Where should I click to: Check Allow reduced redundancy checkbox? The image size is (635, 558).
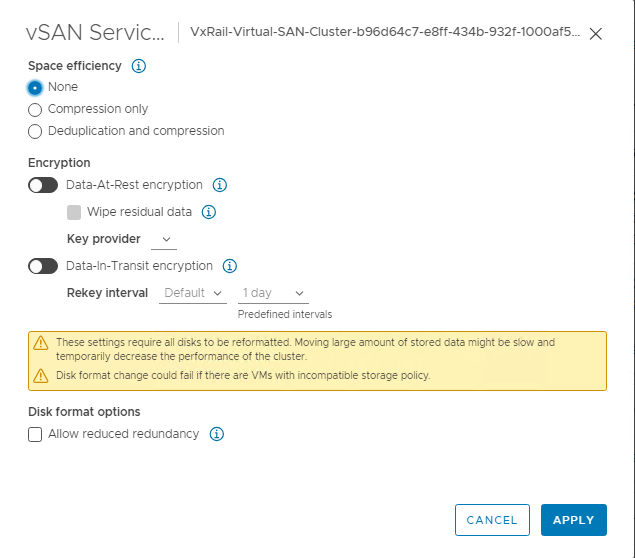(x=36, y=434)
